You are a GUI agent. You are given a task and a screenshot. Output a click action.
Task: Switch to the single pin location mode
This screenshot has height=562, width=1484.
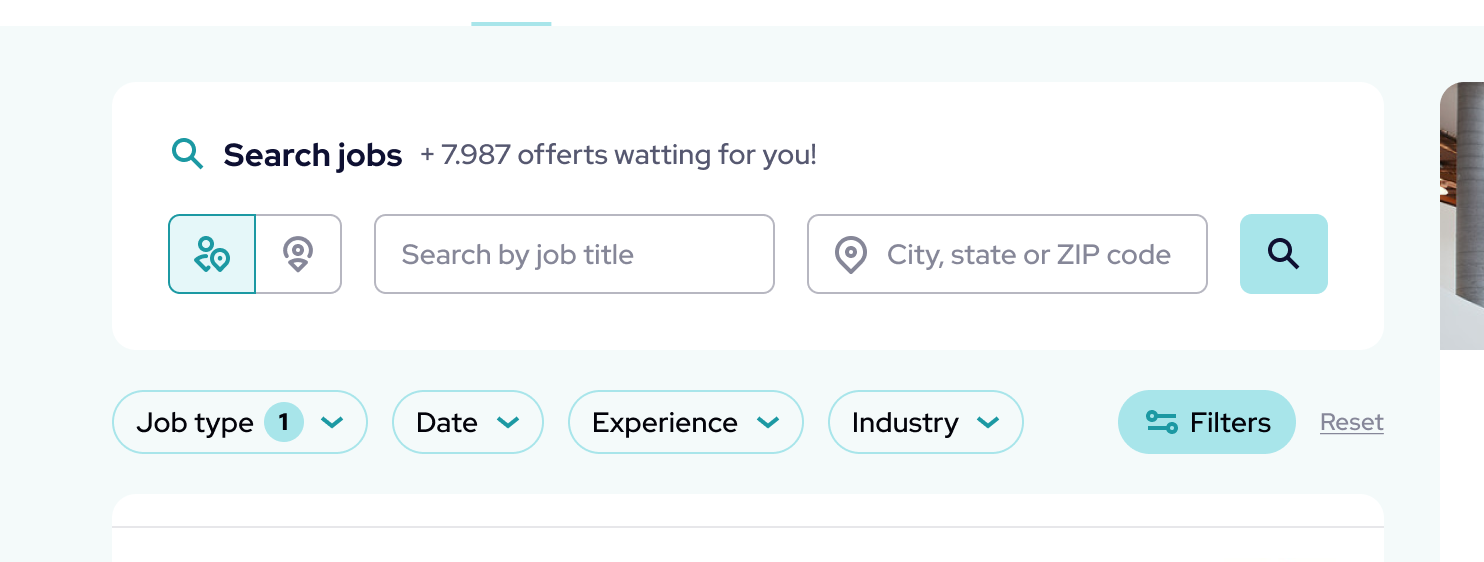[x=298, y=254]
